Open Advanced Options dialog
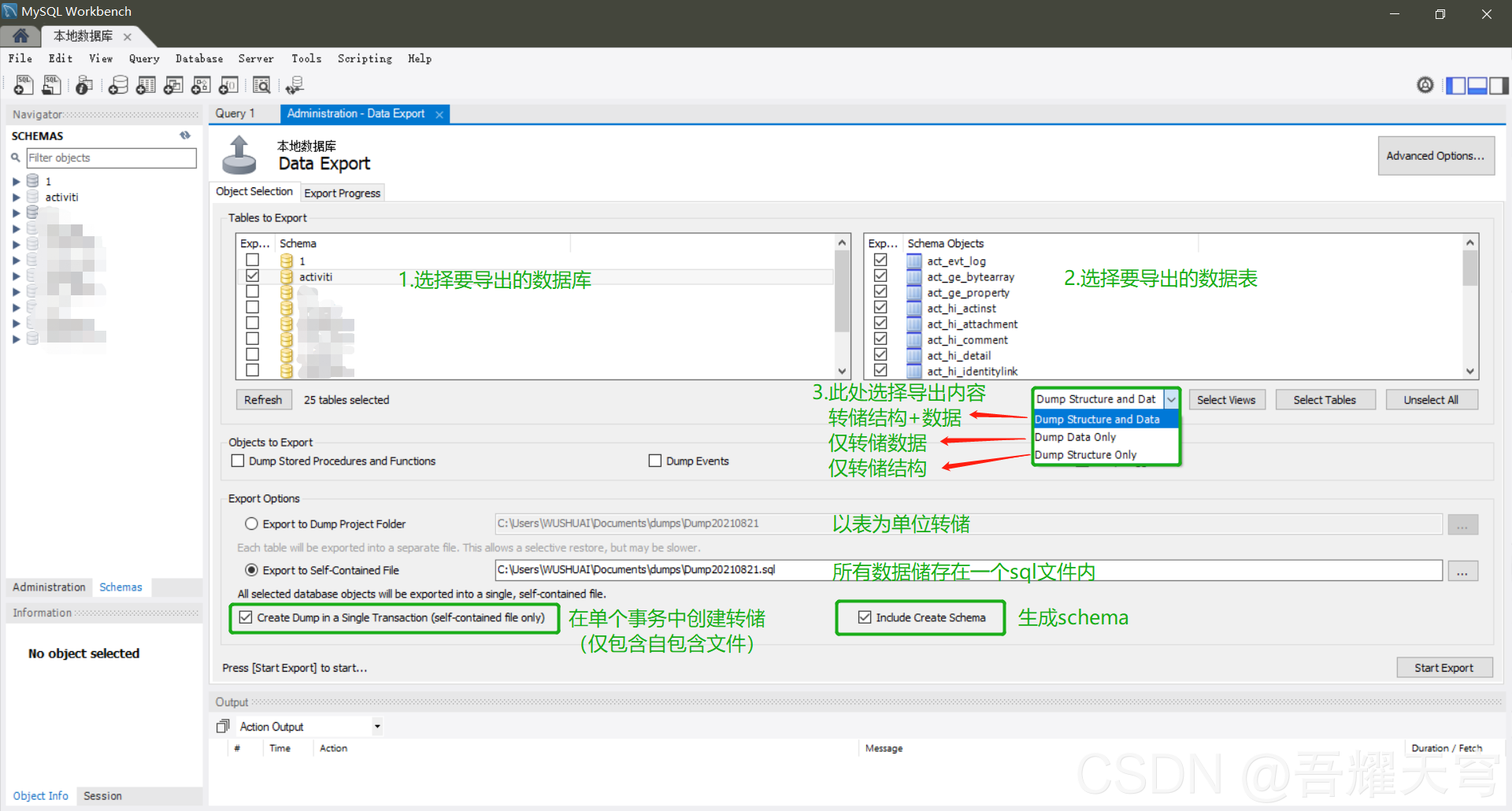The height and width of the screenshot is (811, 1512). 1436,156
